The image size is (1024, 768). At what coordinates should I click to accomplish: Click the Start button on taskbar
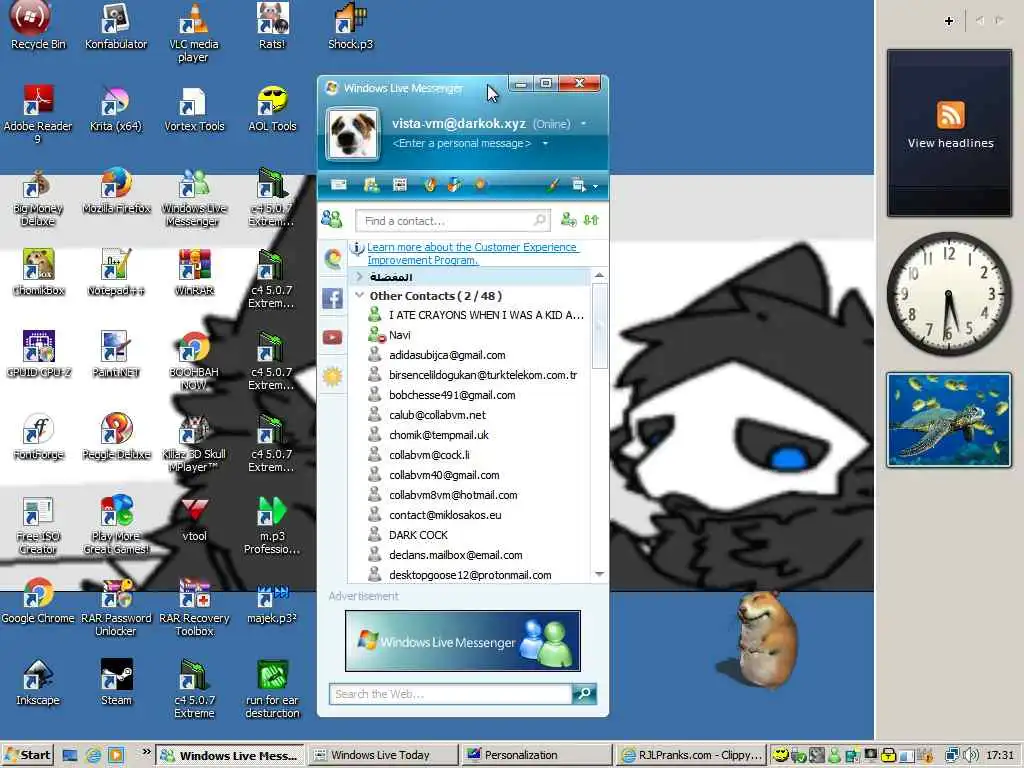[x=27, y=755]
